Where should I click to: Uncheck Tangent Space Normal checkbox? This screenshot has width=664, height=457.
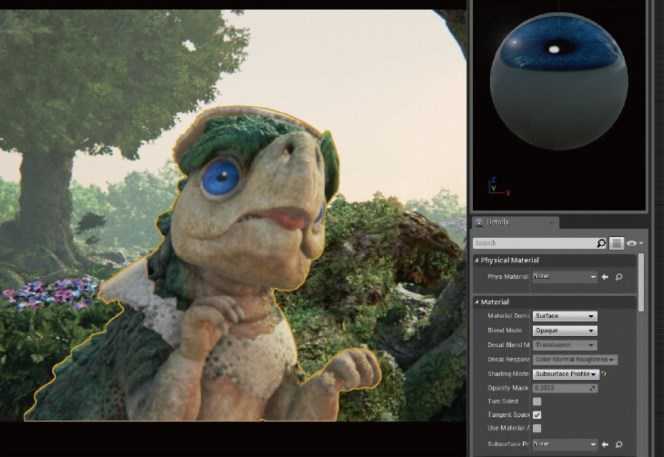click(x=537, y=415)
